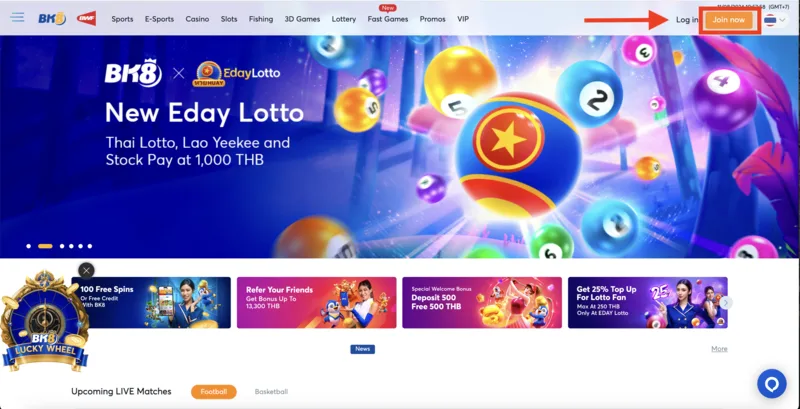
Task: Expand the language selector chevron
Action: 783,20
